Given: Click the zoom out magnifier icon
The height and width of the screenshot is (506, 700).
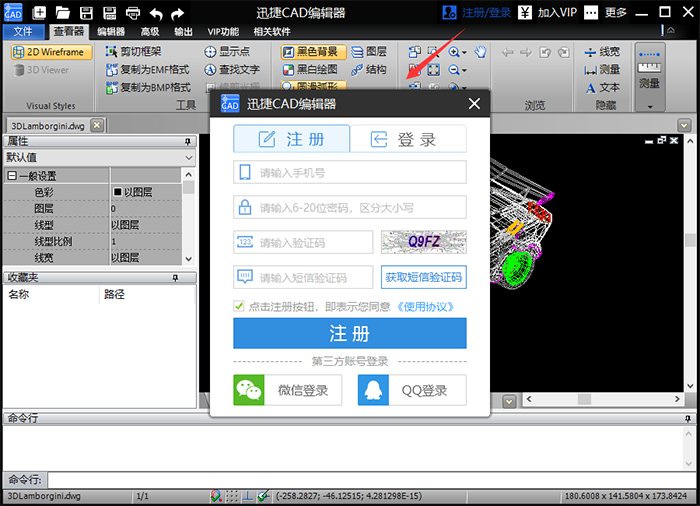Looking at the screenshot, I should [454, 70].
